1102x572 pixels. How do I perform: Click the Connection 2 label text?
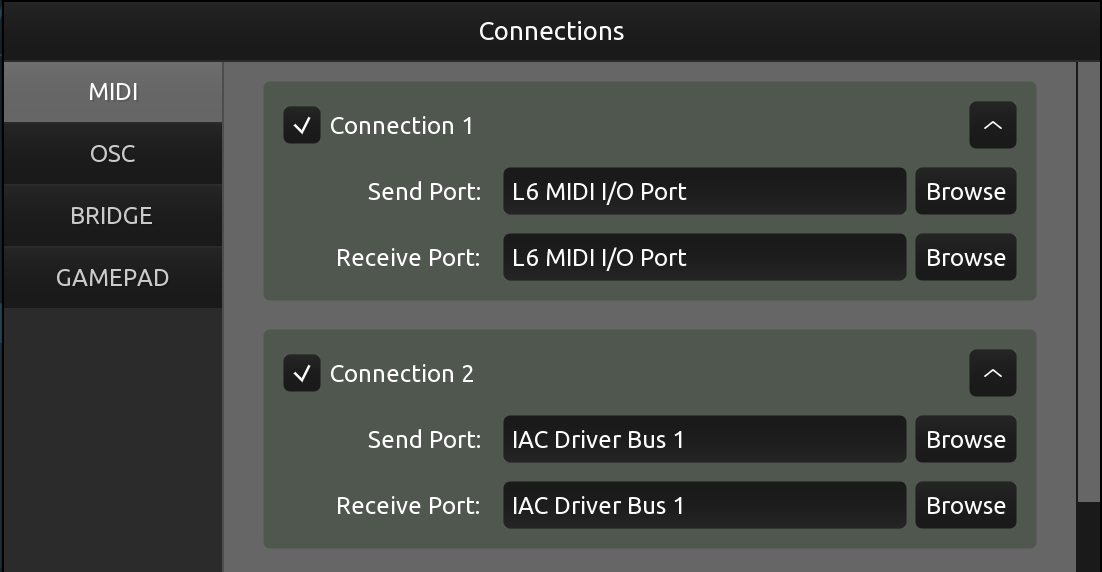pyautogui.click(x=401, y=374)
